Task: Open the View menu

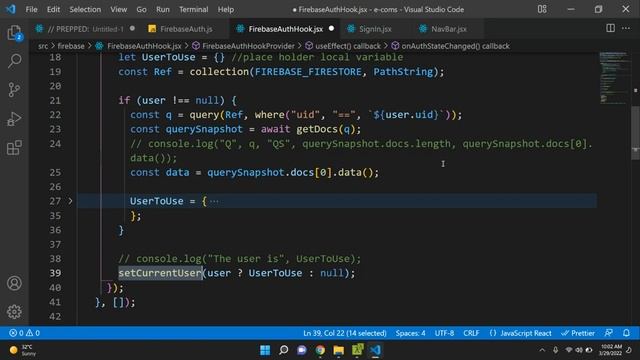Action: click(118, 9)
